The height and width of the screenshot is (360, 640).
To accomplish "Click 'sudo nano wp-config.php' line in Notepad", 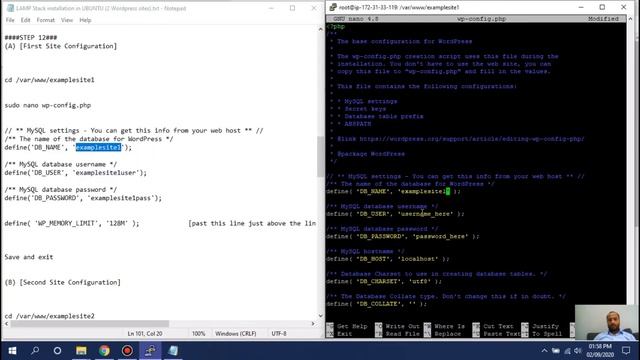I will (x=48, y=105).
